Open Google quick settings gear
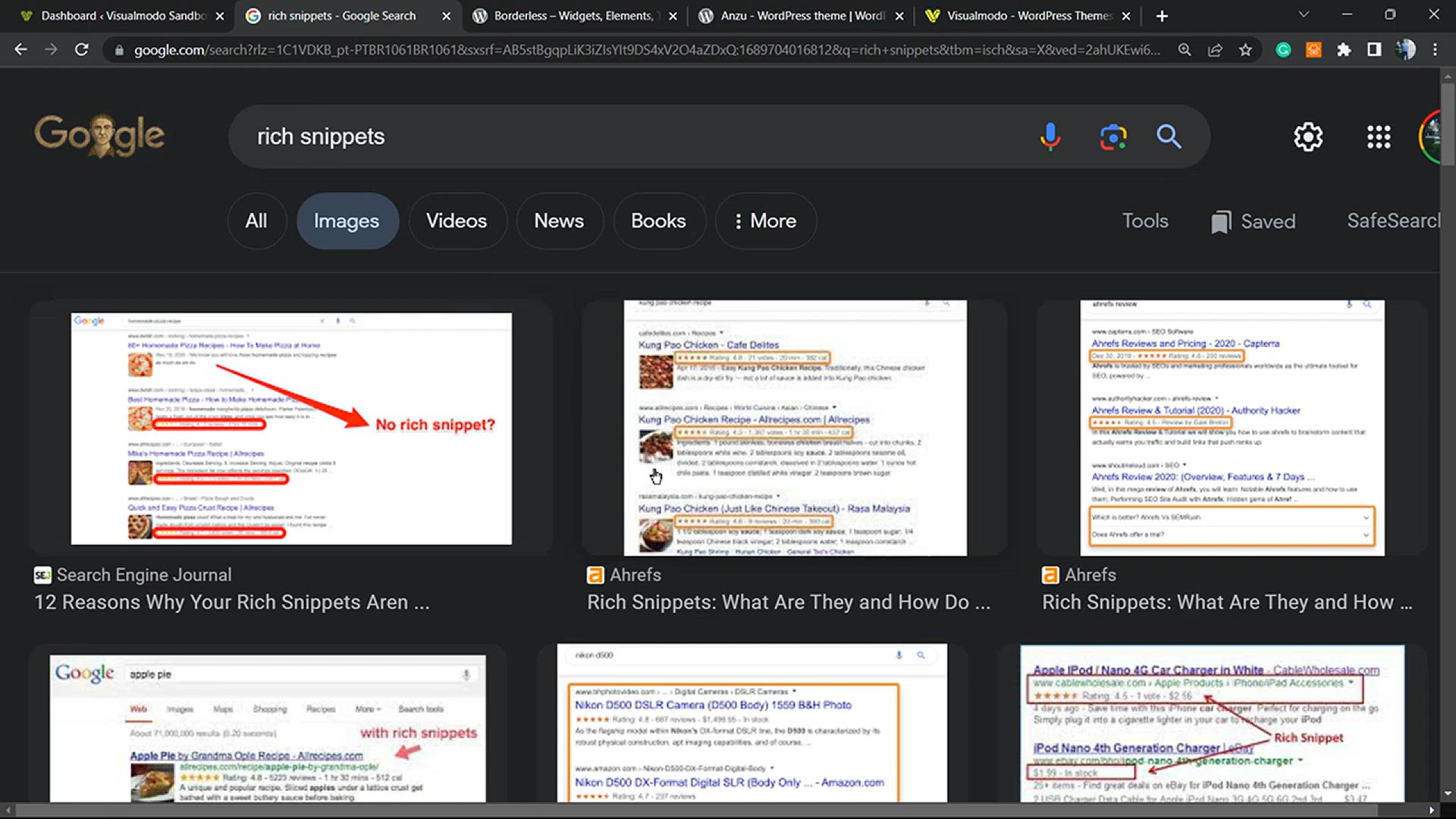 pos(1308,137)
